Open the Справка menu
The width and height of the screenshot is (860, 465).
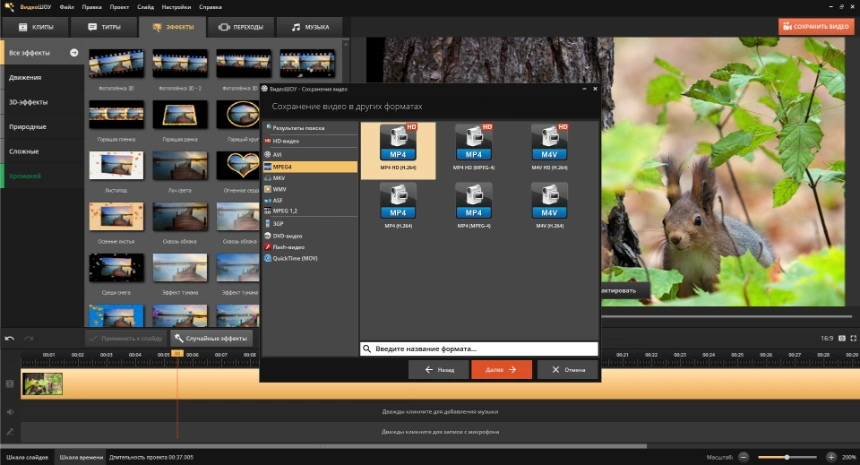[x=210, y=7]
